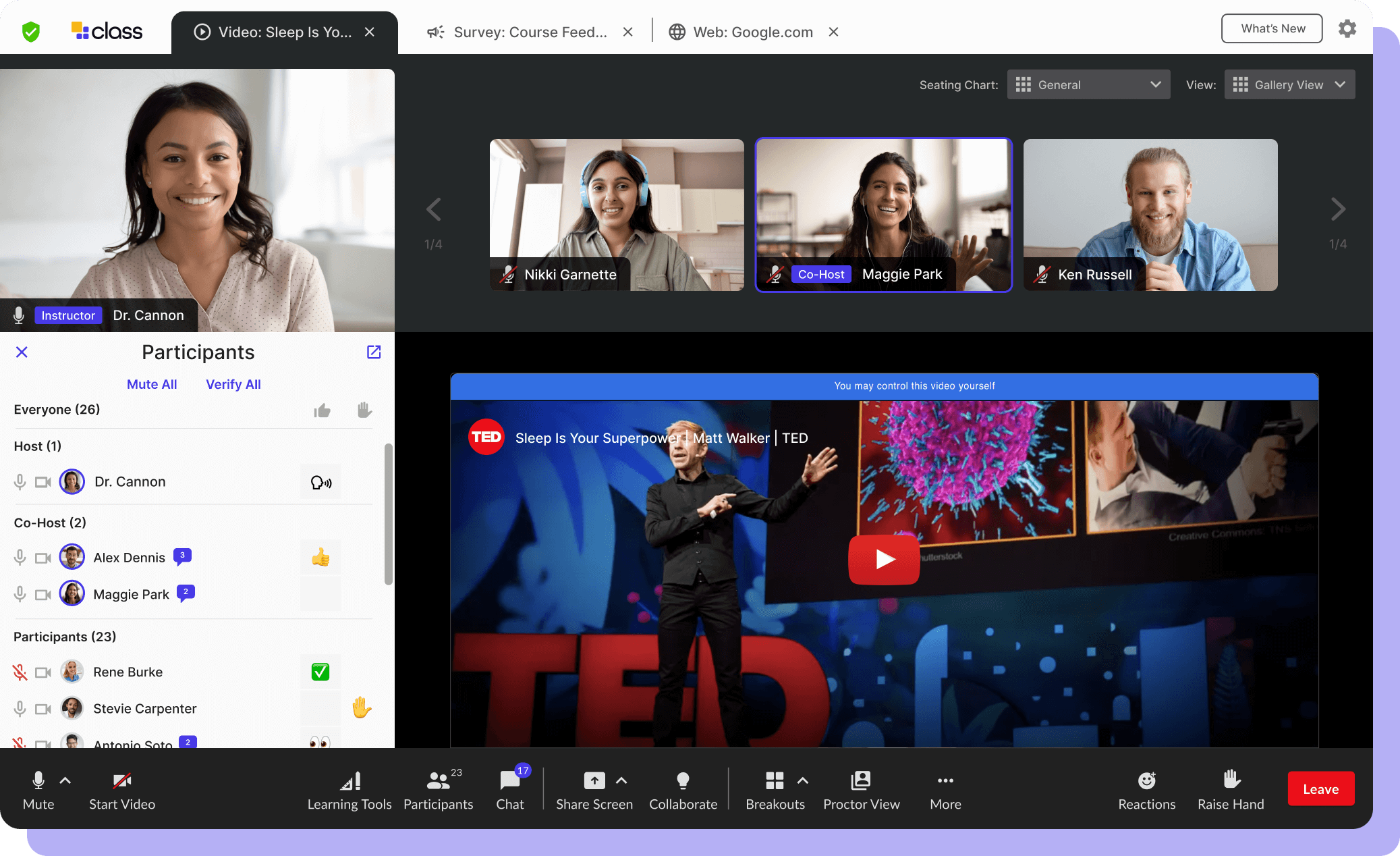1400x856 pixels.
Task: Click Dr. Cannon's speaking indicator icon
Action: (320, 482)
